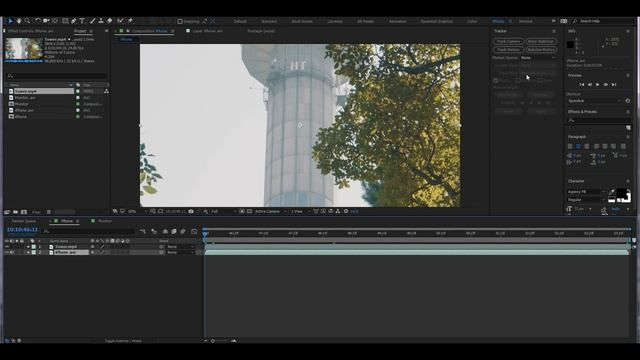
Task: Toggle visibility of the Tower.mp4 layer
Action: click(x=7, y=247)
